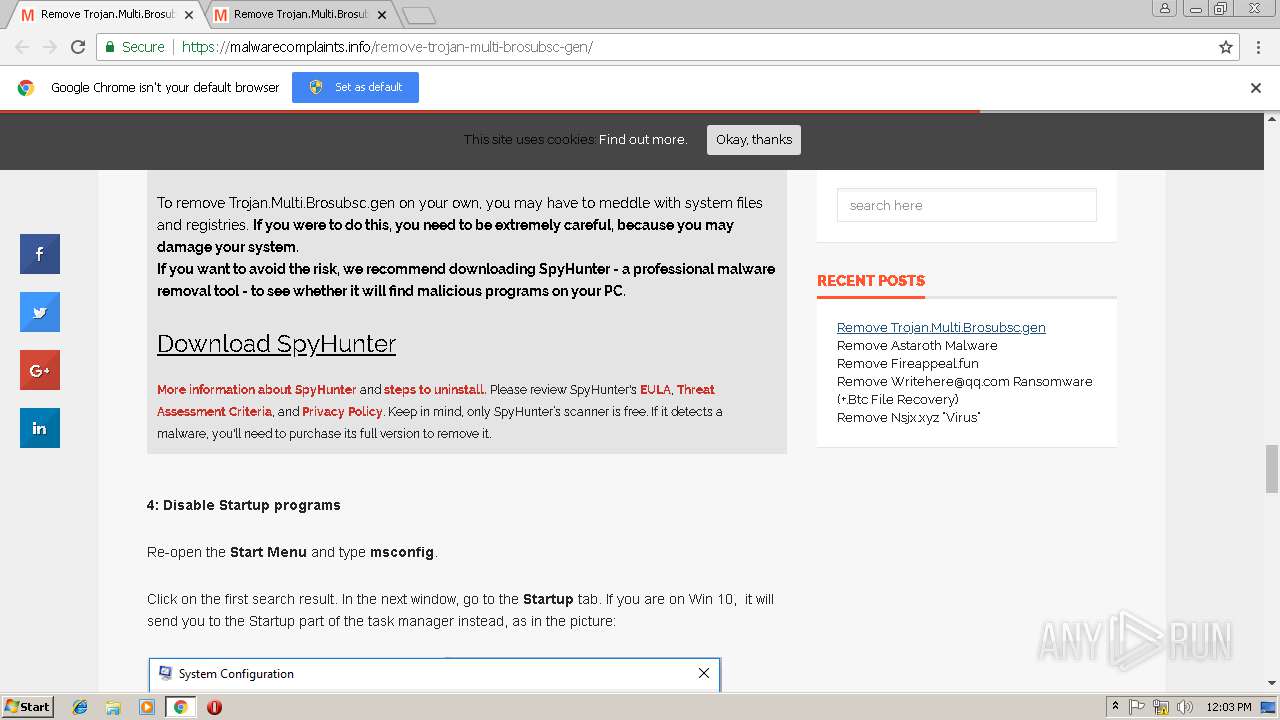Launch media player from taskbar

(147, 707)
